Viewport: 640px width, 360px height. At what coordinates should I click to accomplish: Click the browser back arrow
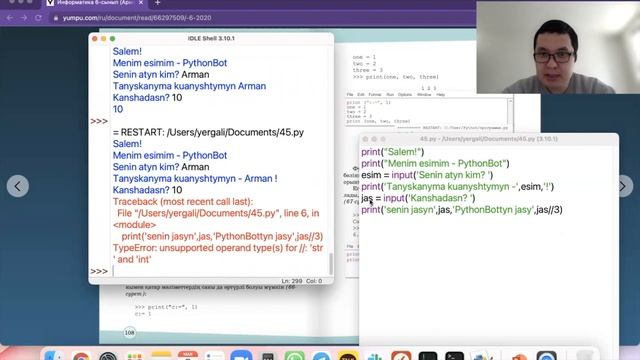[x=9, y=18]
